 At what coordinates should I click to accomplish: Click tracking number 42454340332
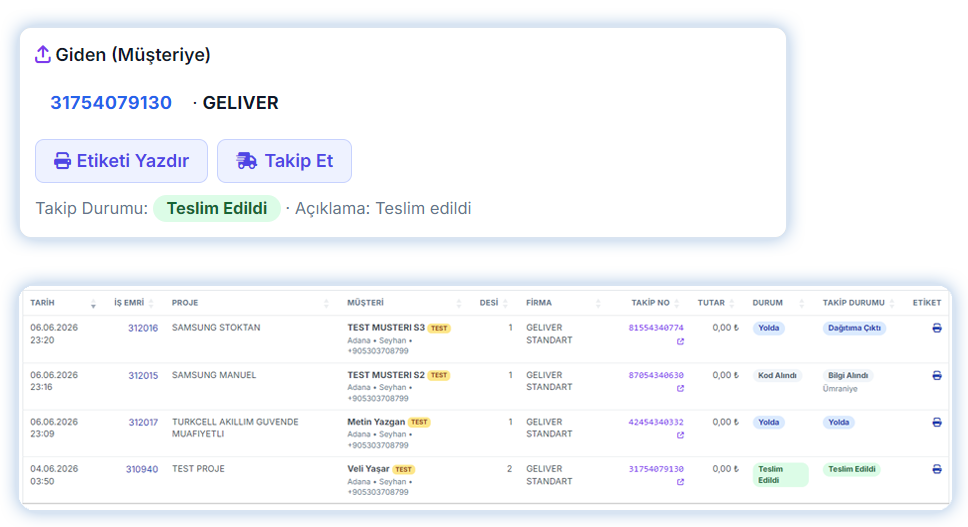pos(656,422)
